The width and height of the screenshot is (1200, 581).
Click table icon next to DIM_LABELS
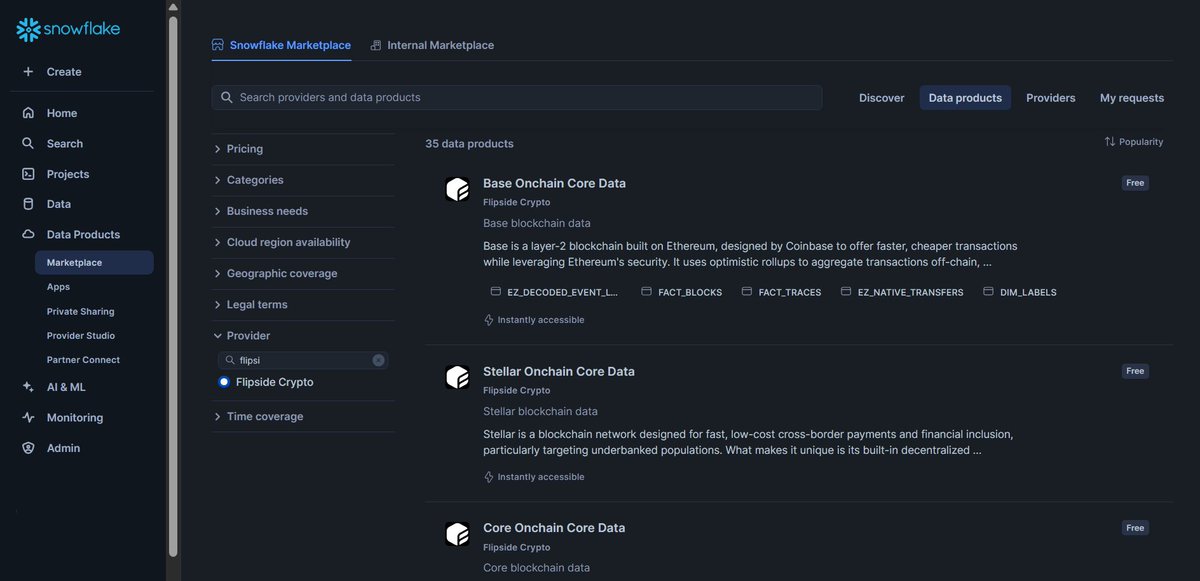(x=988, y=292)
